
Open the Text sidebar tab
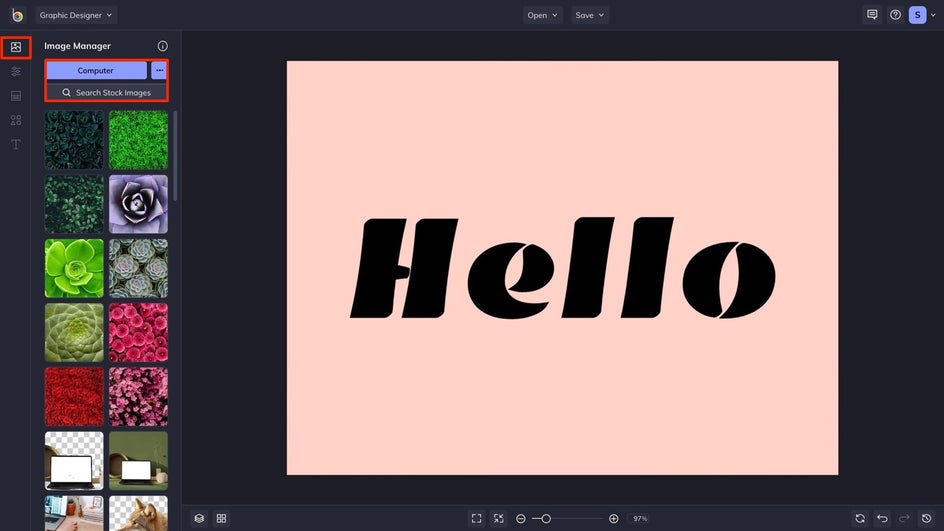16,144
